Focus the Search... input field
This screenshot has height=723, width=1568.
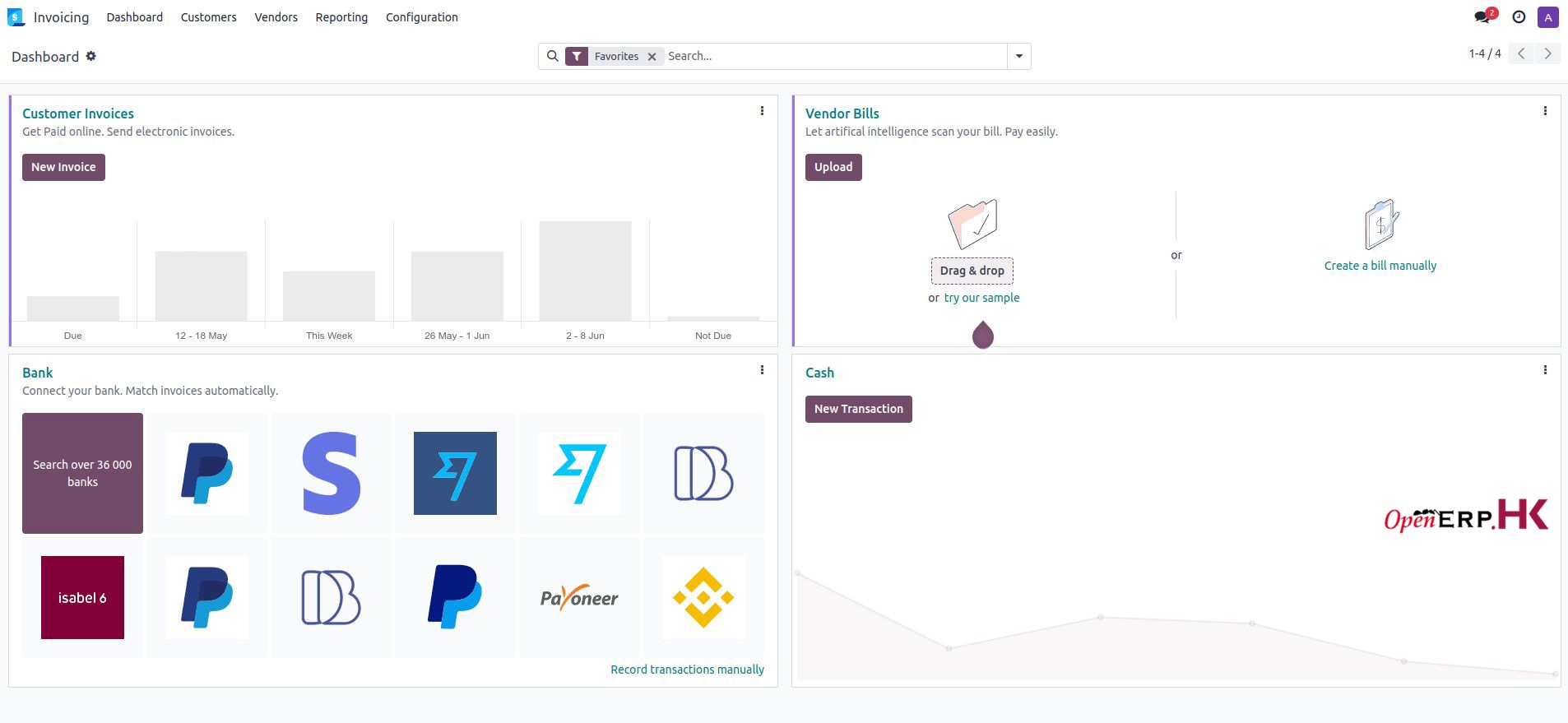(834, 56)
